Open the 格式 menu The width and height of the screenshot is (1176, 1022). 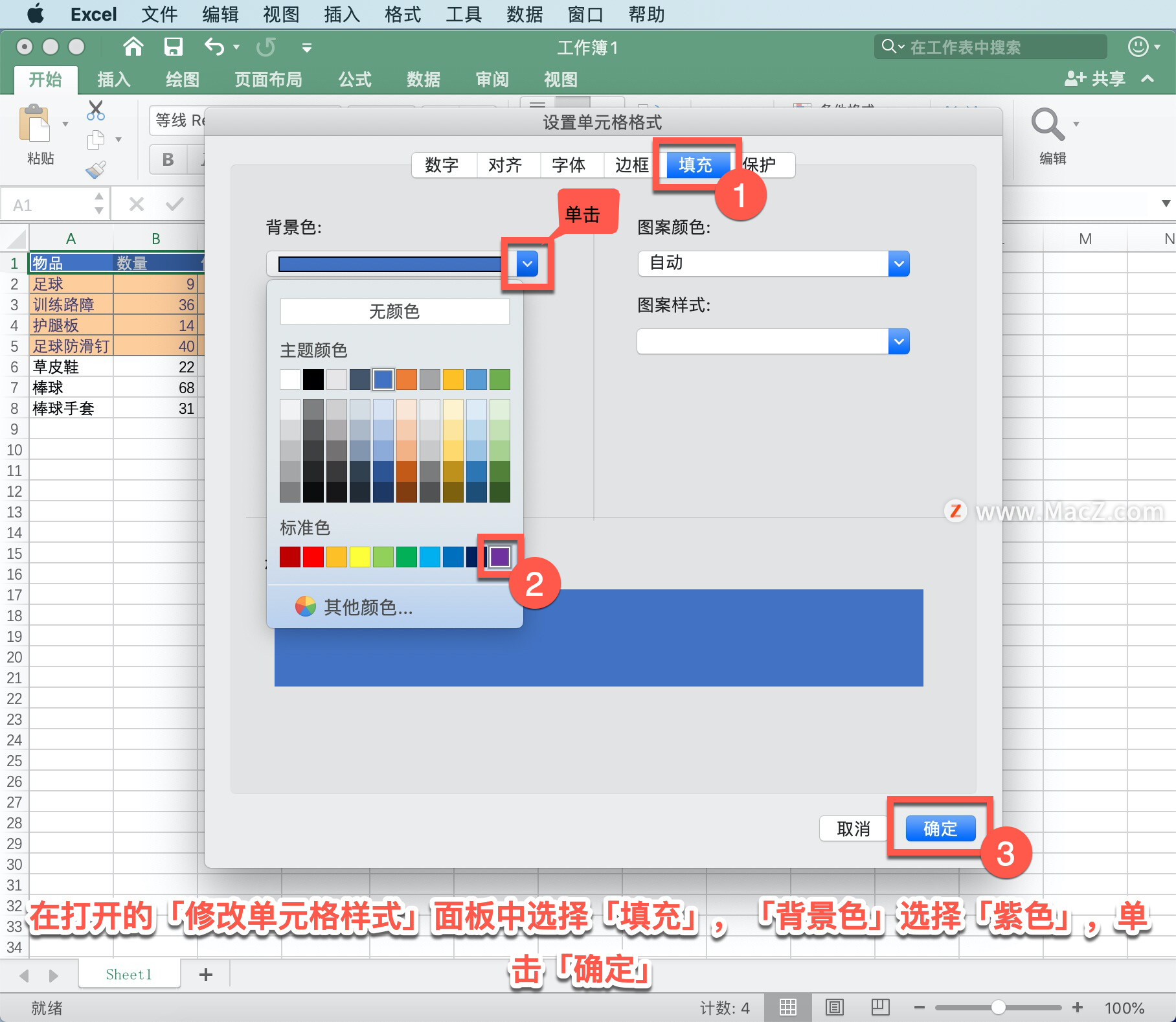[403, 14]
